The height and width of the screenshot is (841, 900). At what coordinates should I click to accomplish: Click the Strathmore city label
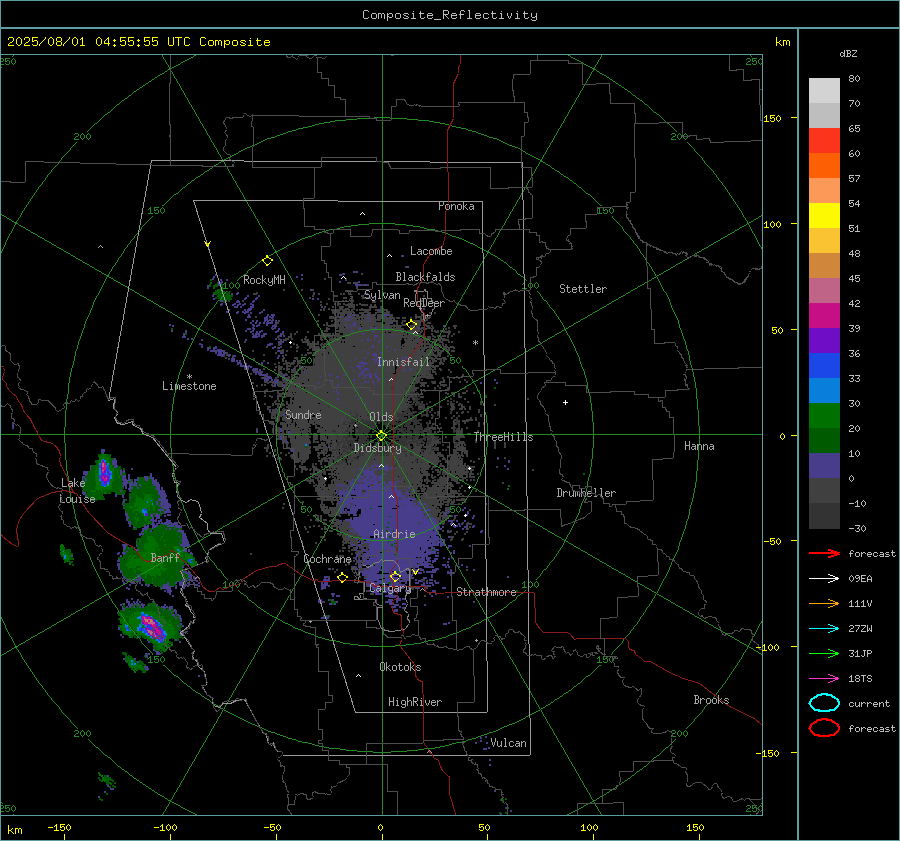click(487, 592)
